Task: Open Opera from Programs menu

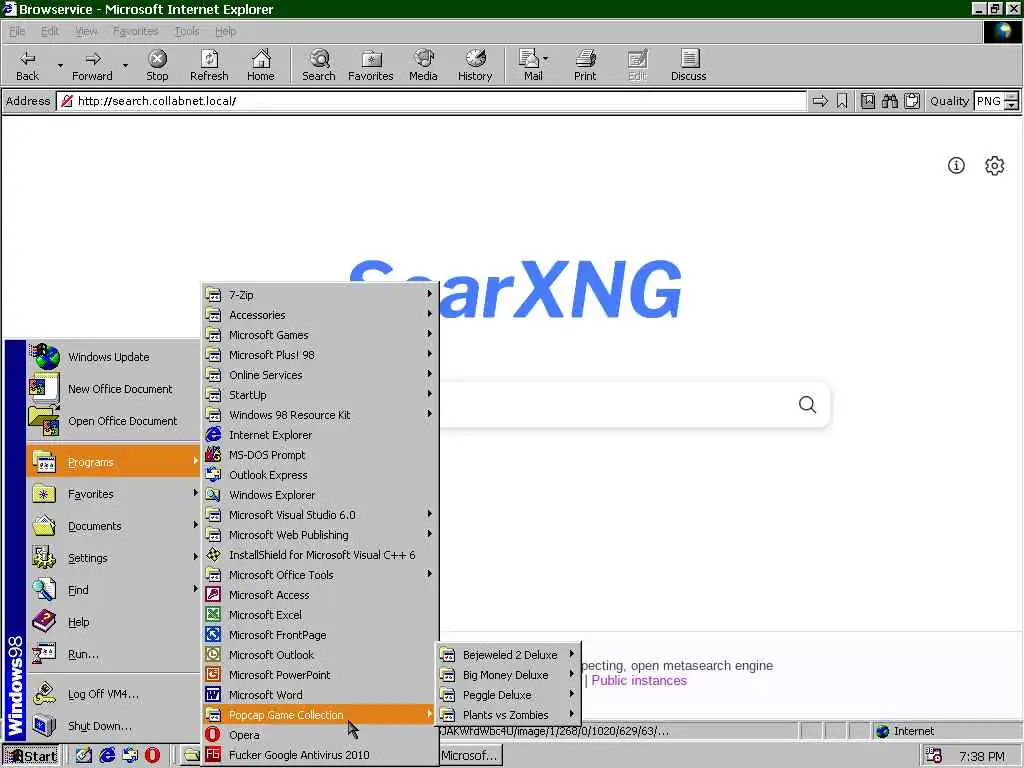Action: pyautogui.click(x=320, y=735)
